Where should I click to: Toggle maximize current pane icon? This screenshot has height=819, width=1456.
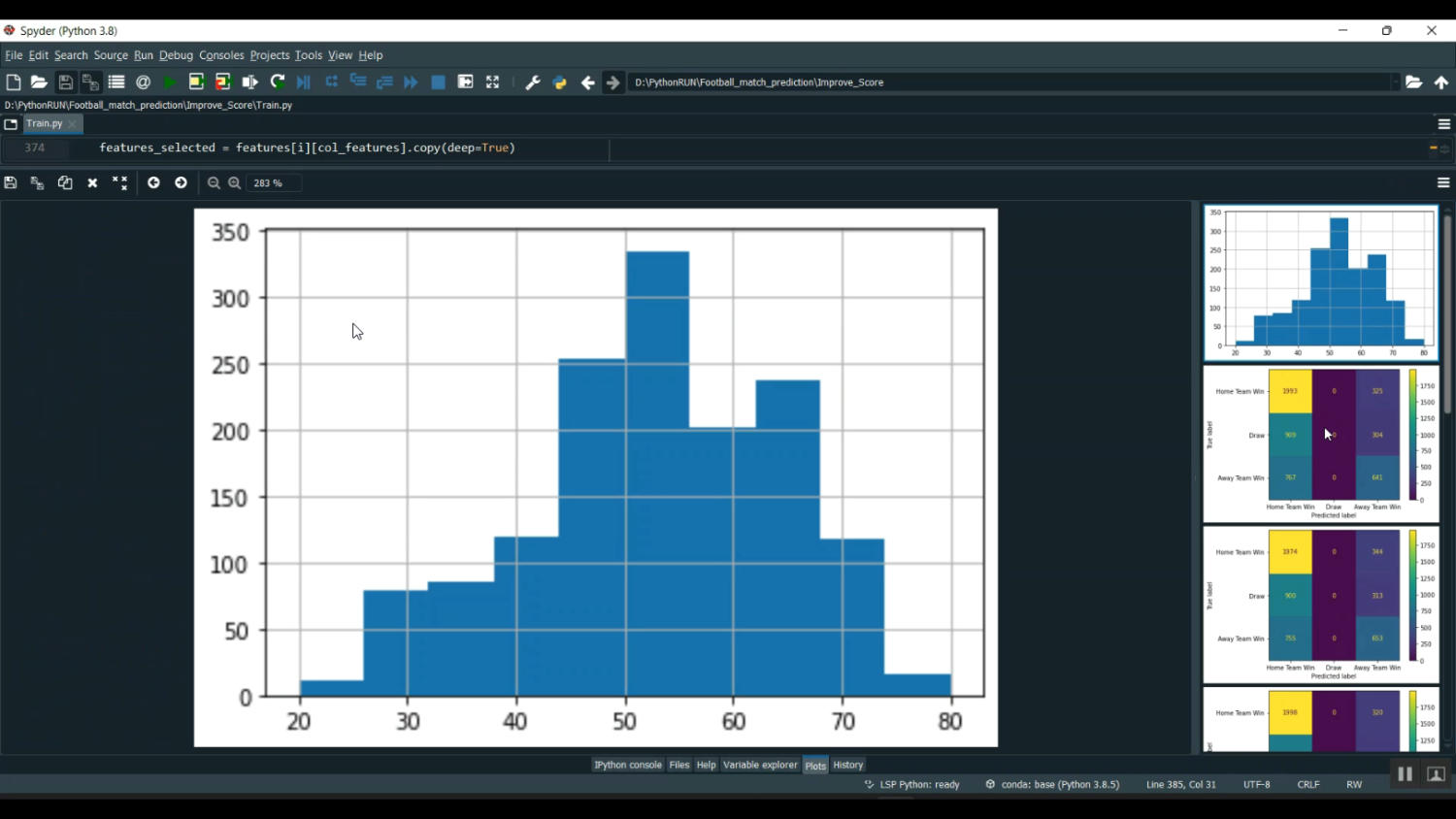coord(492,82)
